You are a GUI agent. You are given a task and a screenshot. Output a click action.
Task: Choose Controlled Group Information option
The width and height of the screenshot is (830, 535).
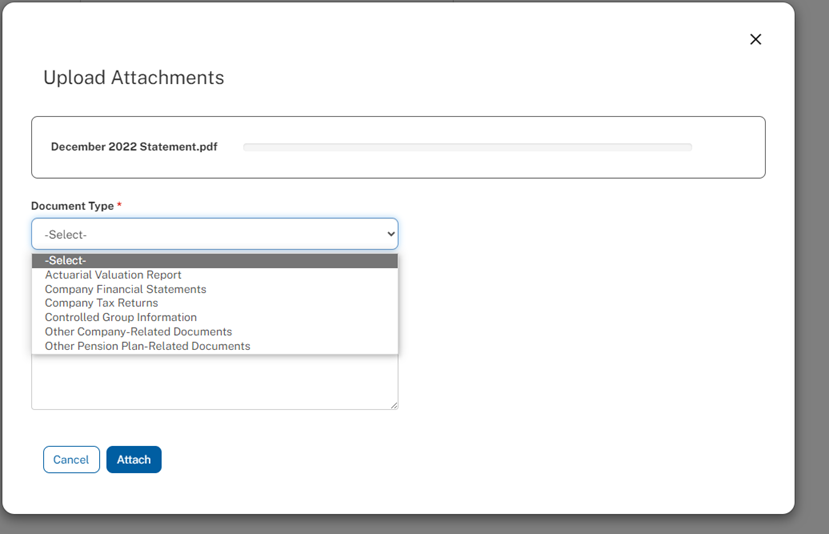tap(214, 318)
